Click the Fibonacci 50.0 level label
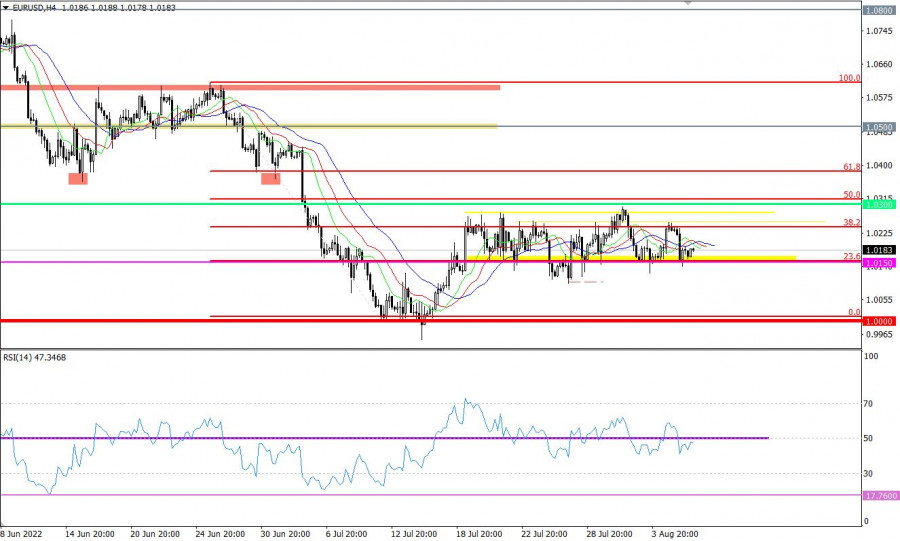900x541 pixels. tap(851, 194)
